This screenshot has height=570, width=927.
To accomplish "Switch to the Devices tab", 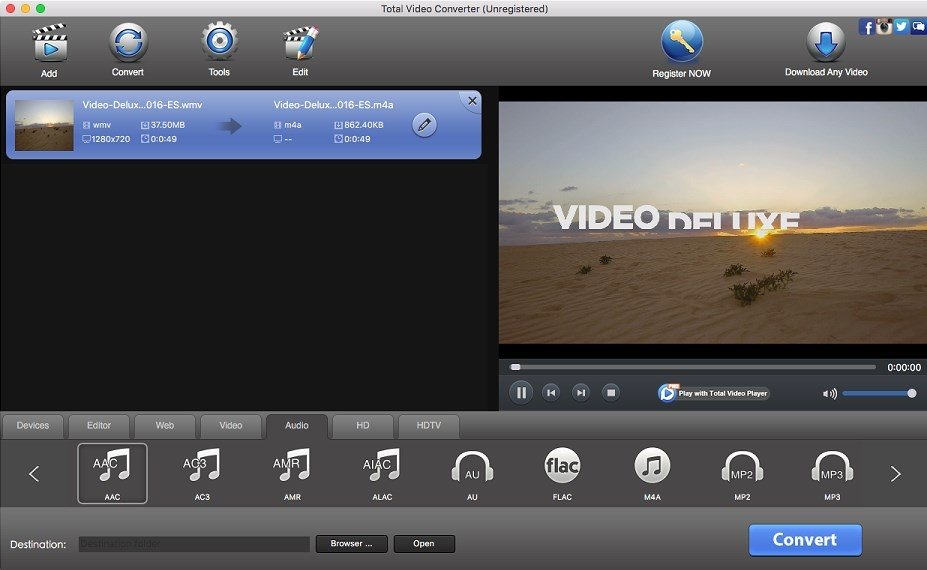I will click(33, 426).
